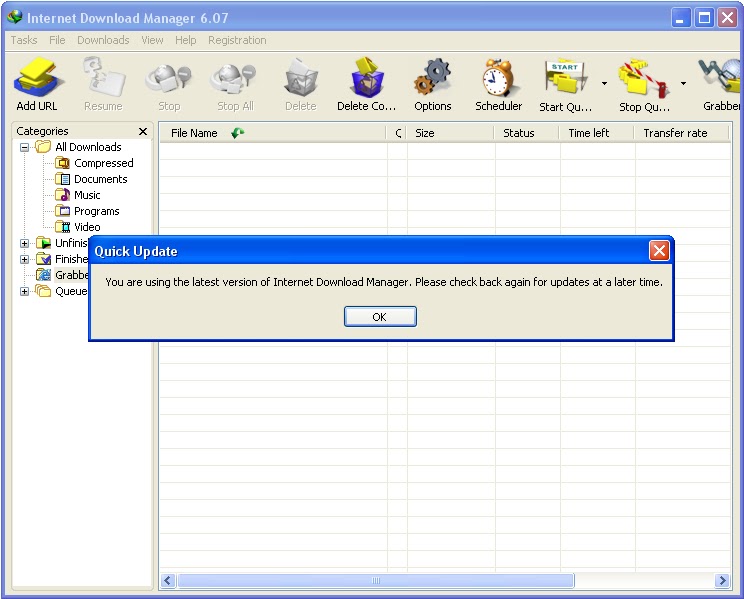Open the Tasks menu
744x599 pixels.
(24, 40)
